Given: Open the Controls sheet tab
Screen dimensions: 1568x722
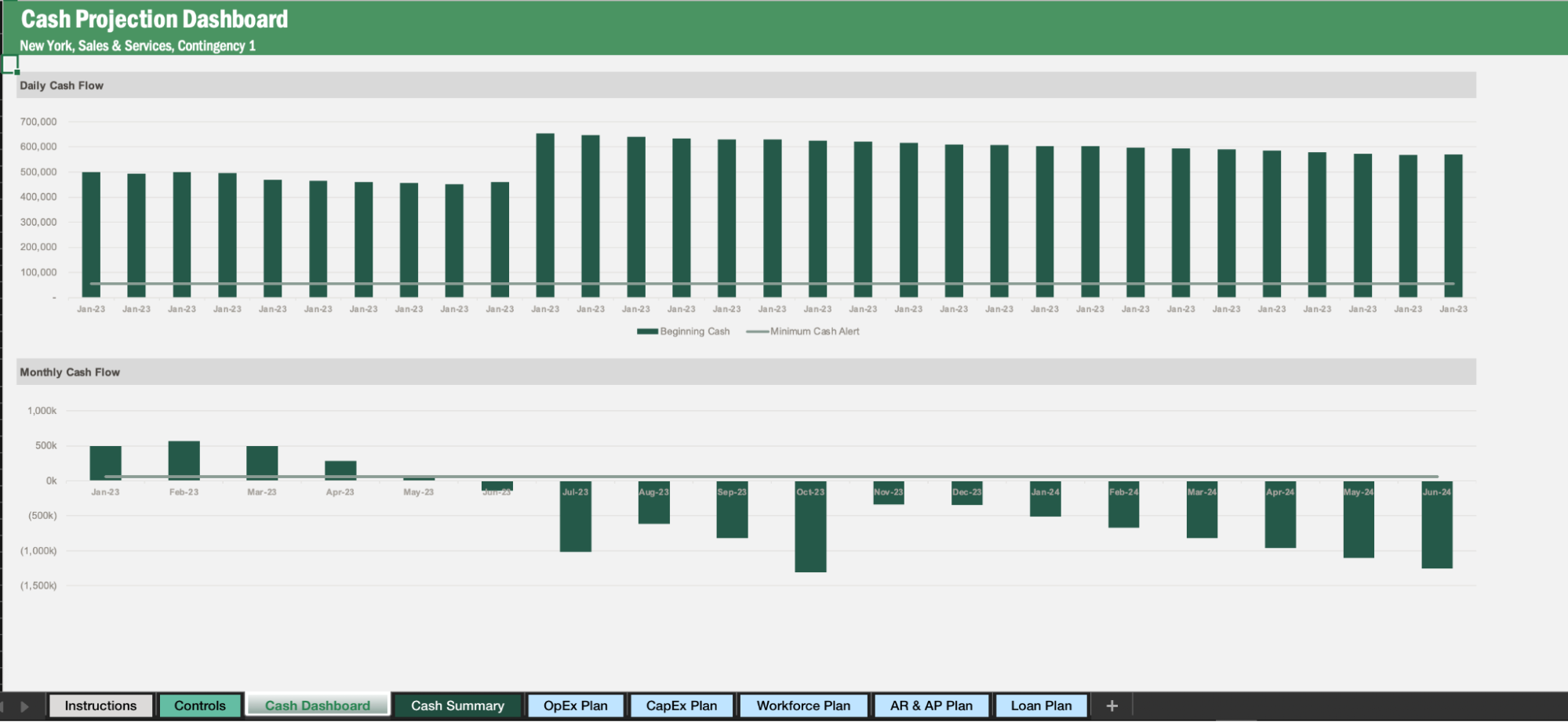Looking at the screenshot, I should coord(200,705).
